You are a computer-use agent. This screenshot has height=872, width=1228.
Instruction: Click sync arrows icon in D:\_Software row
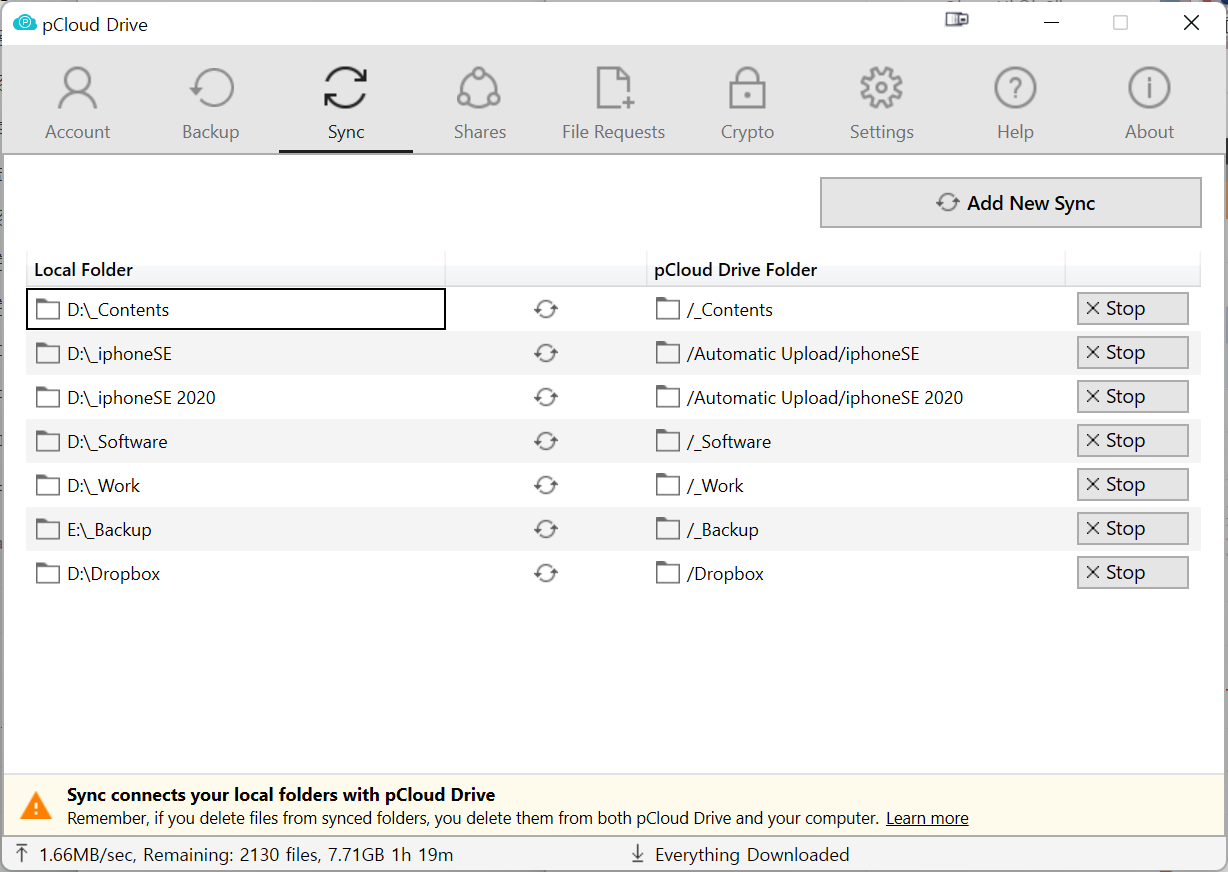(545, 442)
